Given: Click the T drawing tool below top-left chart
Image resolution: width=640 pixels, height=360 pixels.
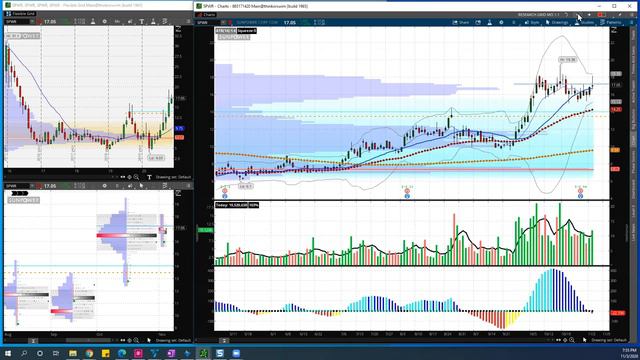Looking at the screenshot, I should 149,177.
